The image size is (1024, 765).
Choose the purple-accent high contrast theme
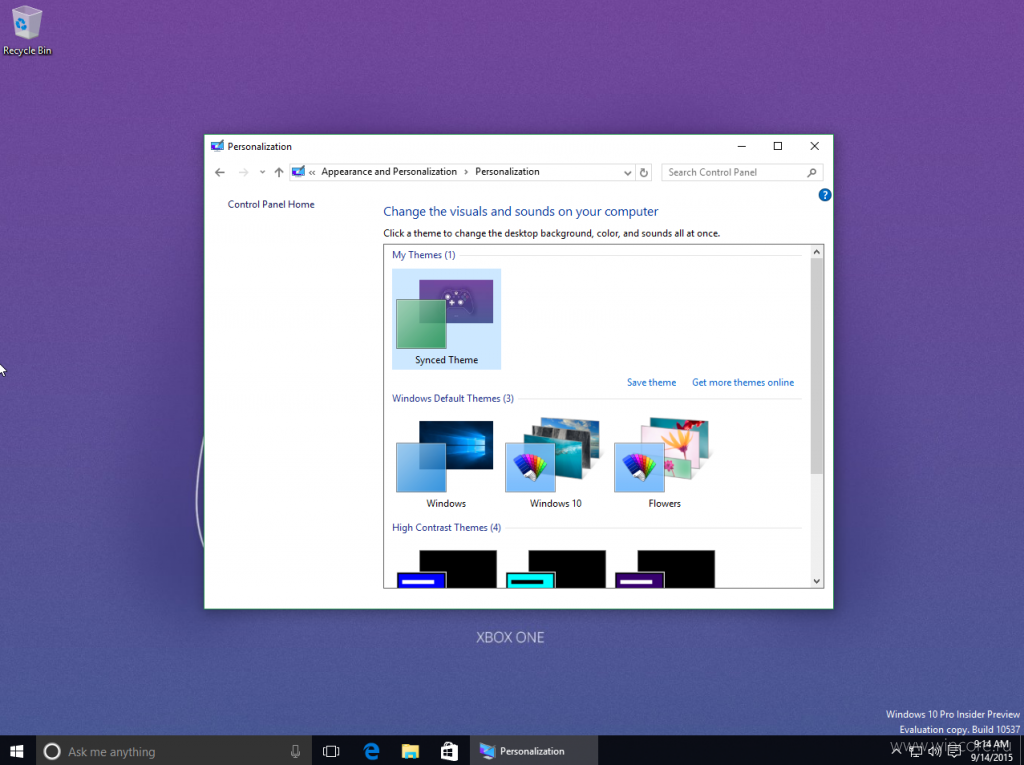tap(665, 568)
